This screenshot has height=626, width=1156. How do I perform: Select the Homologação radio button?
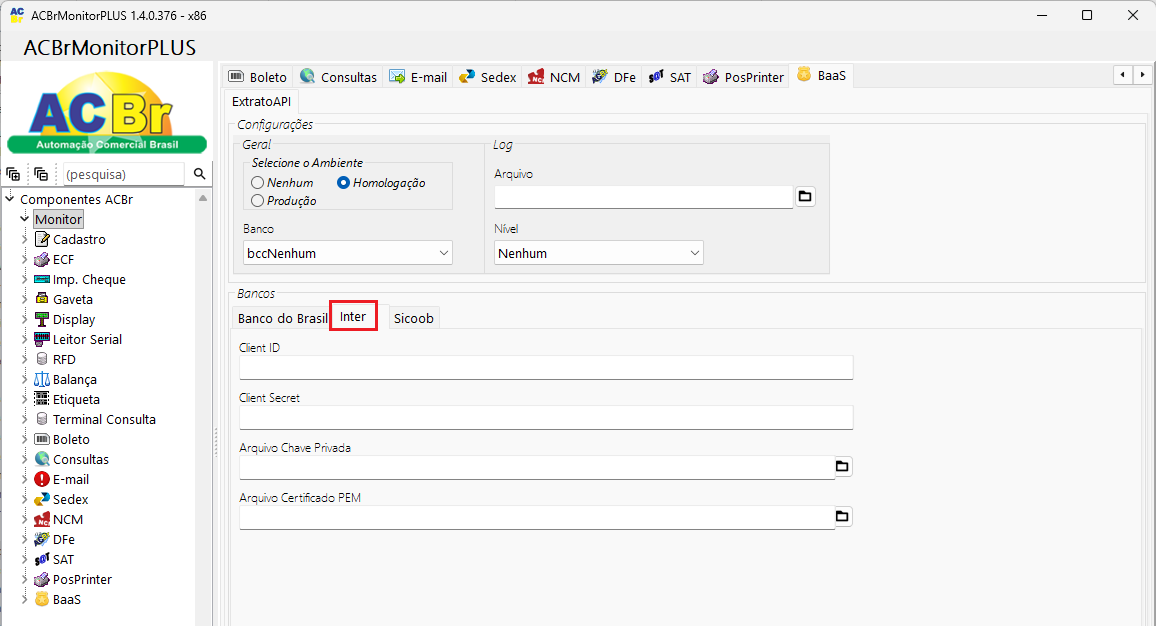344,183
